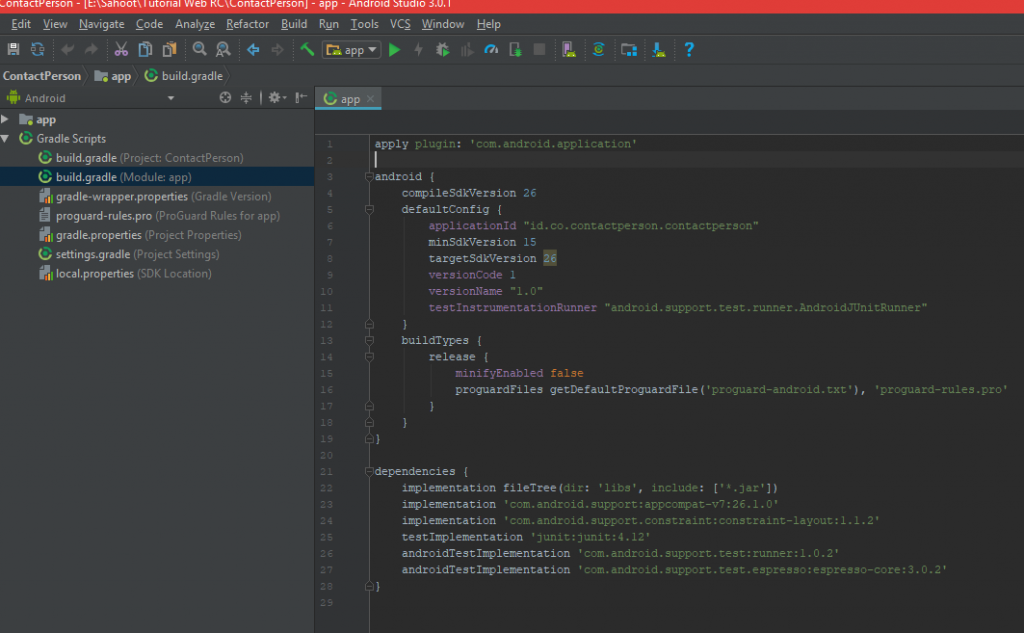This screenshot has height=633, width=1024.
Task: Open the Refactor menu
Action: point(247,23)
